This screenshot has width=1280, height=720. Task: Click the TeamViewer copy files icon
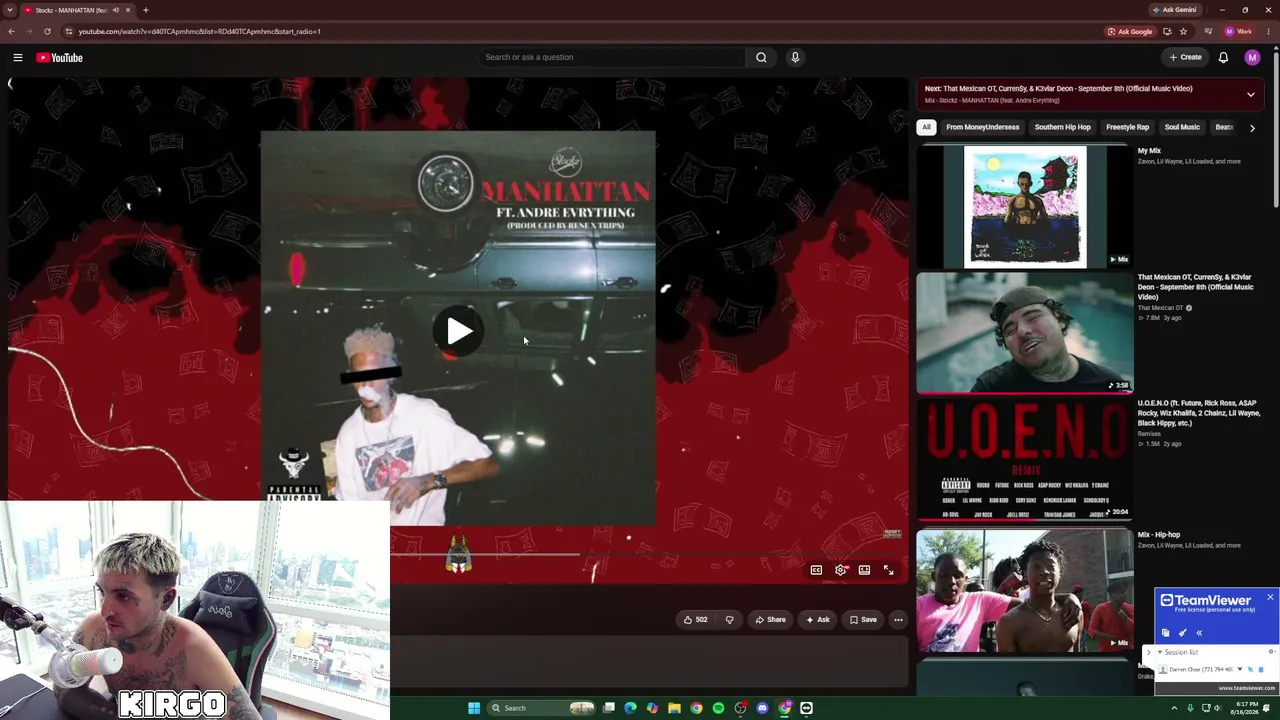pos(1166,632)
